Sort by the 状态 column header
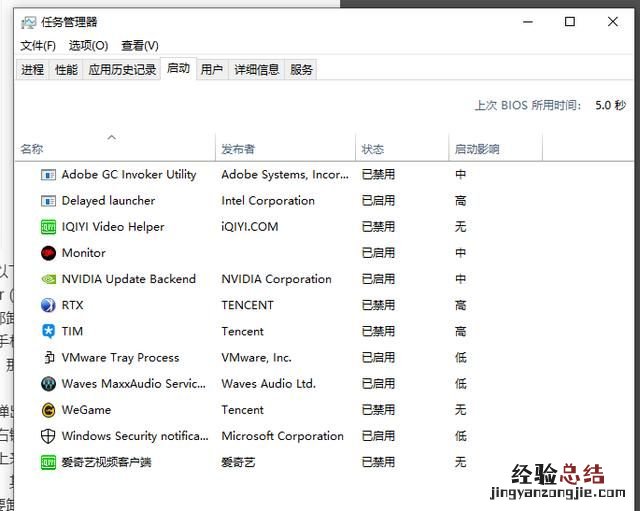The image size is (640, 511). [x=402, y=149]
